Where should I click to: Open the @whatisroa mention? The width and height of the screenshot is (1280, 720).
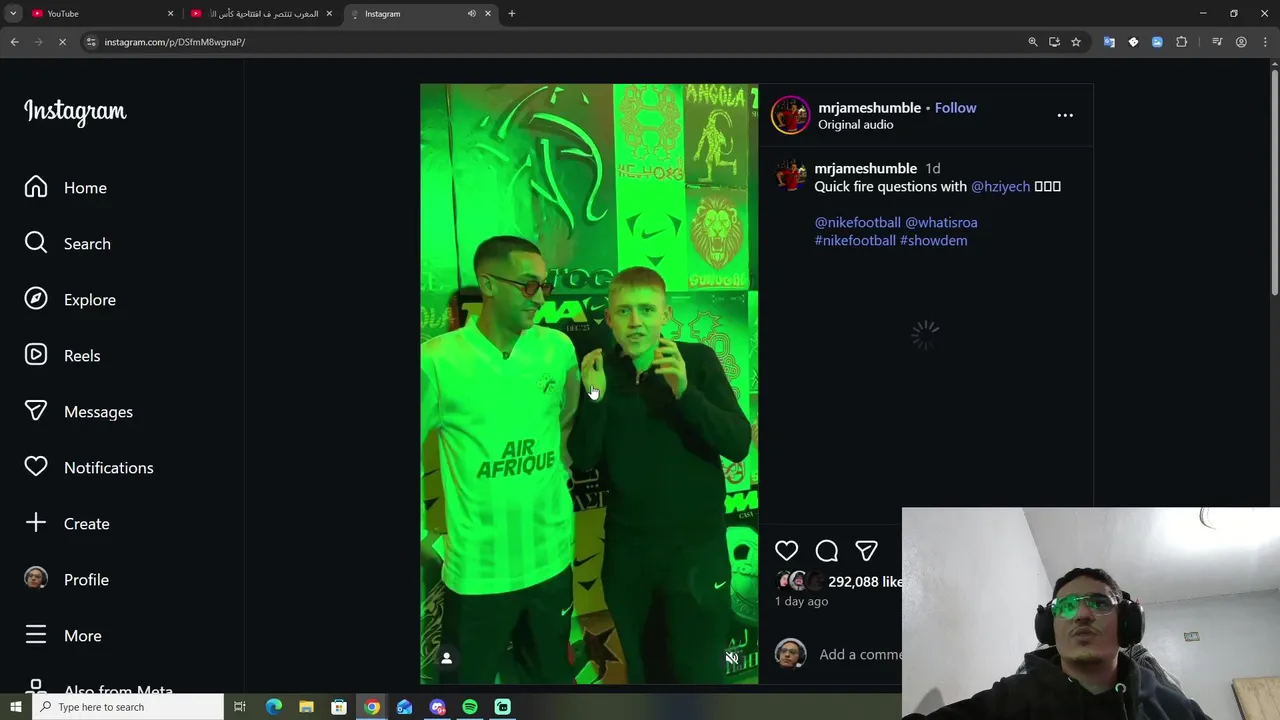tap(941, 223)
